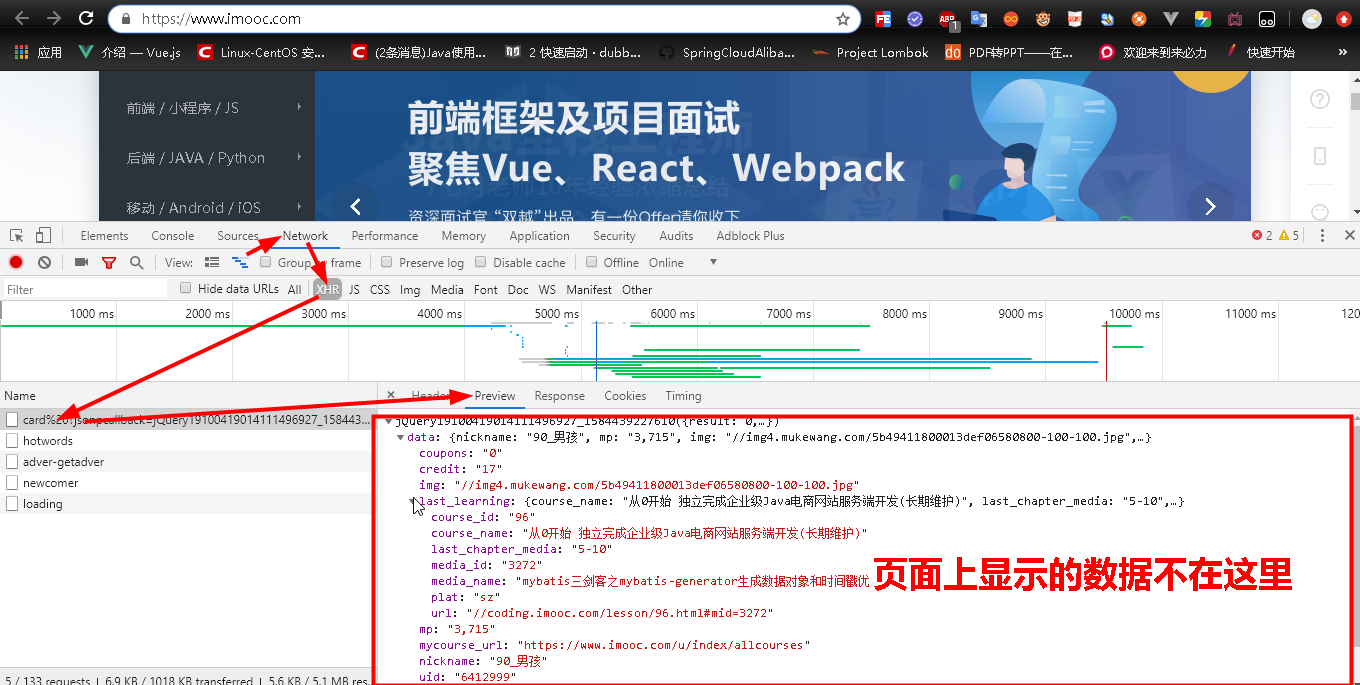Open the Vue devtools extension icon
The image size is (1360, 685).
[1171, 18]
